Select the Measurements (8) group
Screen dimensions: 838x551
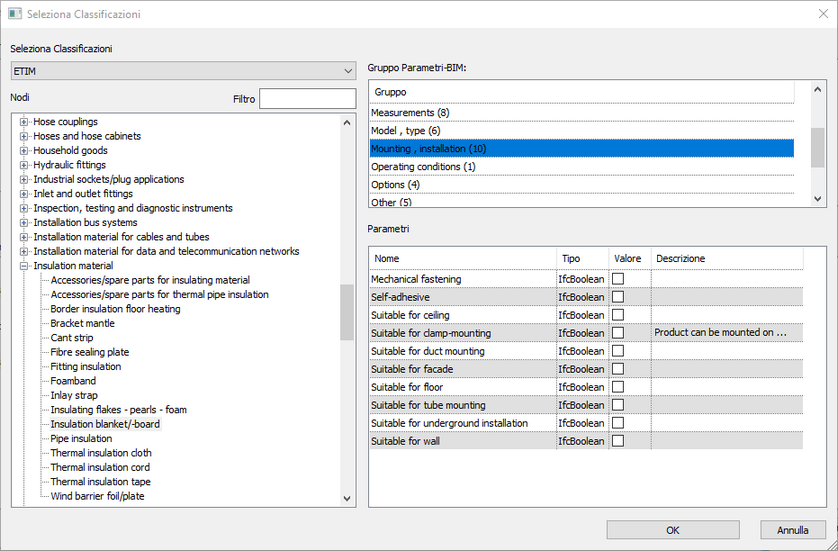click(581, 113)
